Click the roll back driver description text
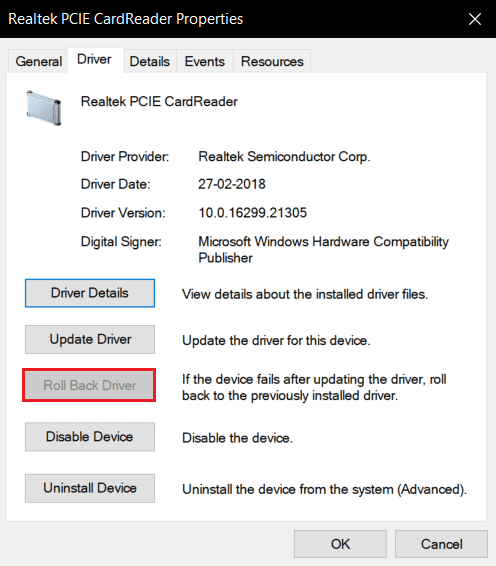The height and width of the screenshot is (566, 496). point(314,387)
